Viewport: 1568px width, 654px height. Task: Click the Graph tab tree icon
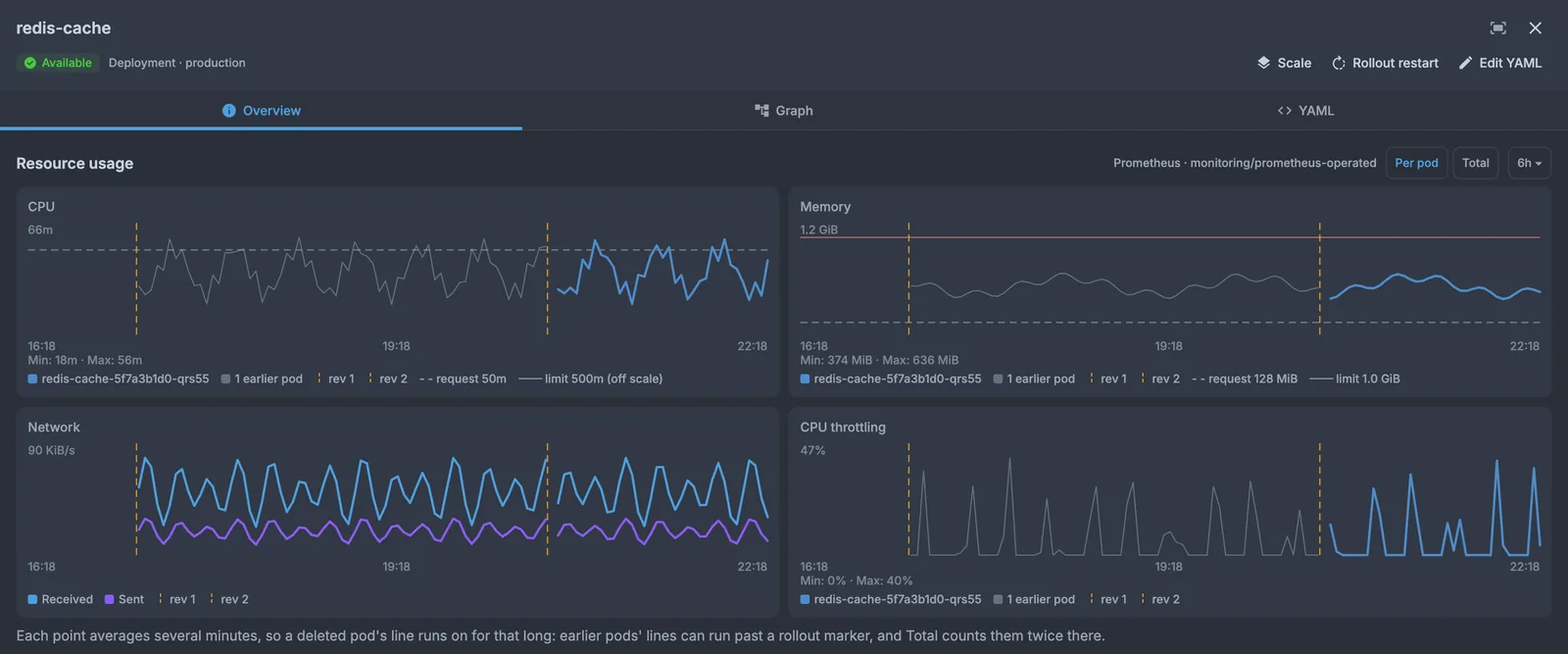[761, 111]
